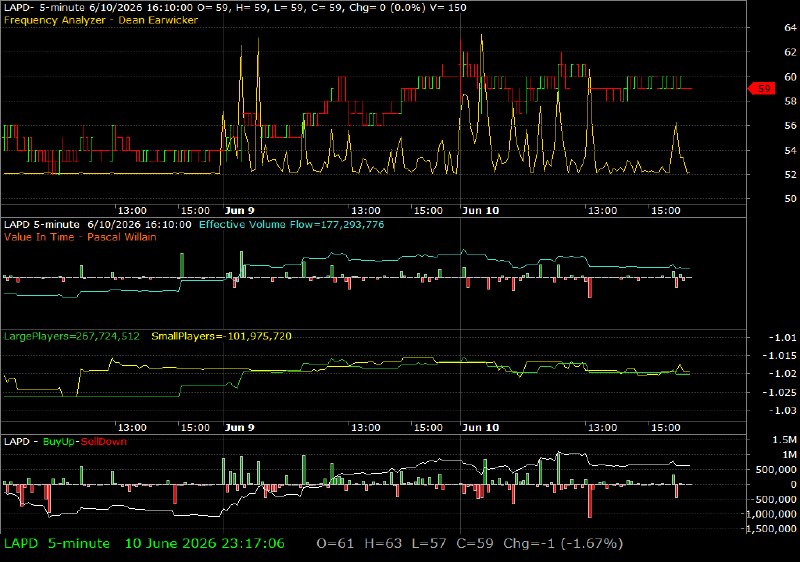The image size is (800, 562).
Task: Click the 64 price level on the axis
Action: click(790, 28)
